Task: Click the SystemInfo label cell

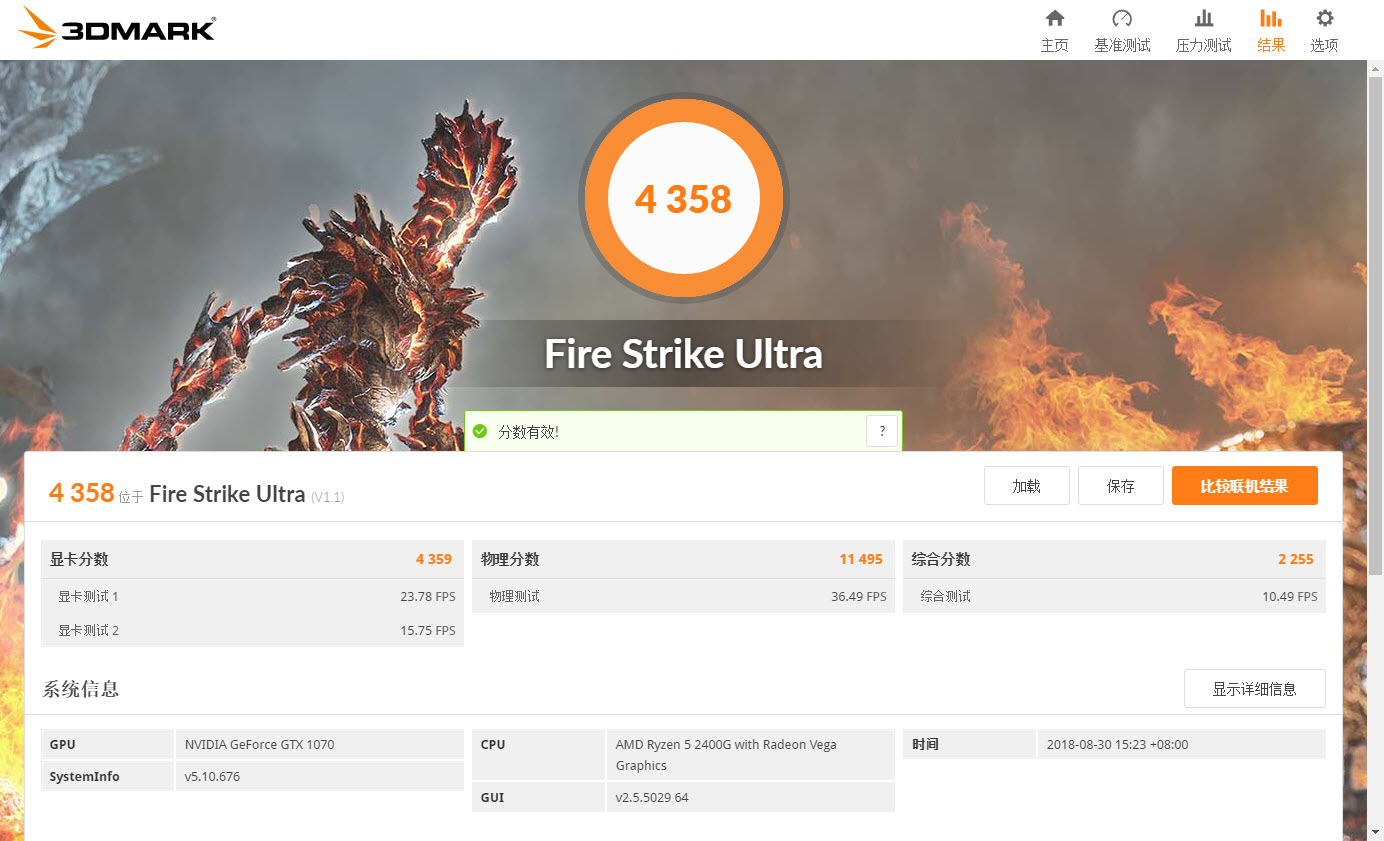Action: [107, 776]
